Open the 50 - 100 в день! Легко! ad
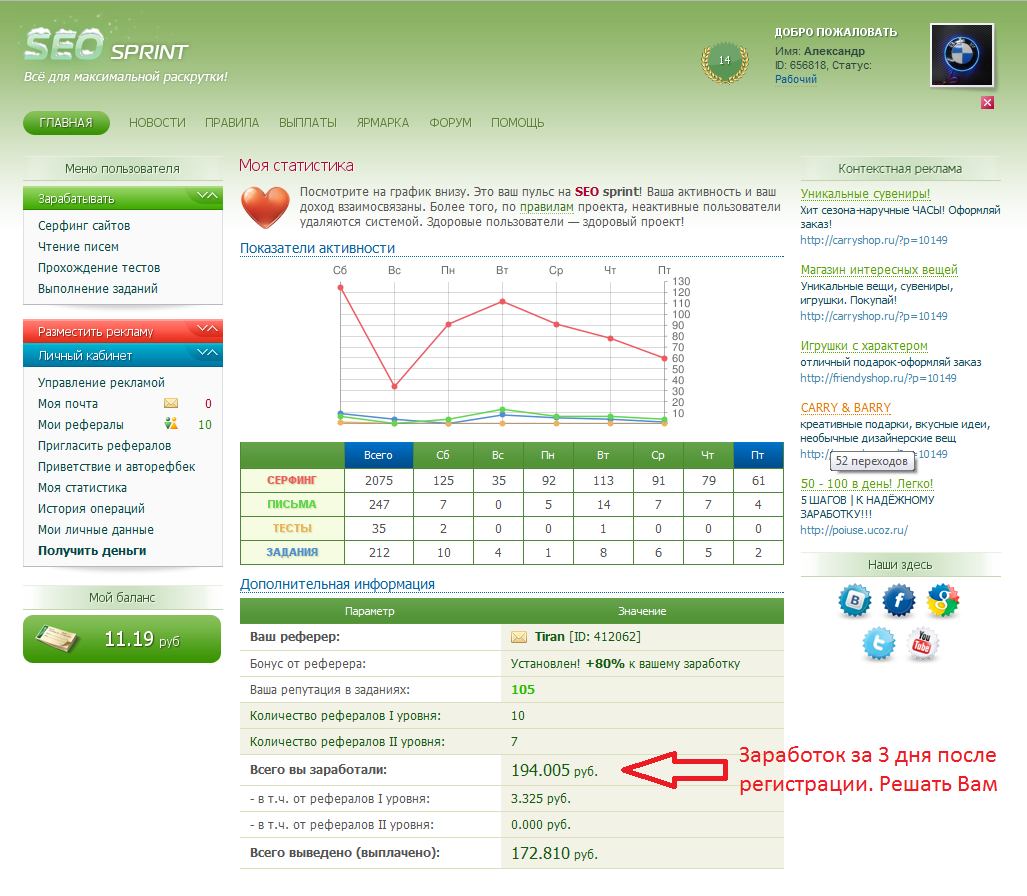The width and height of the screenshot is (1027, 896). [867, 483]
